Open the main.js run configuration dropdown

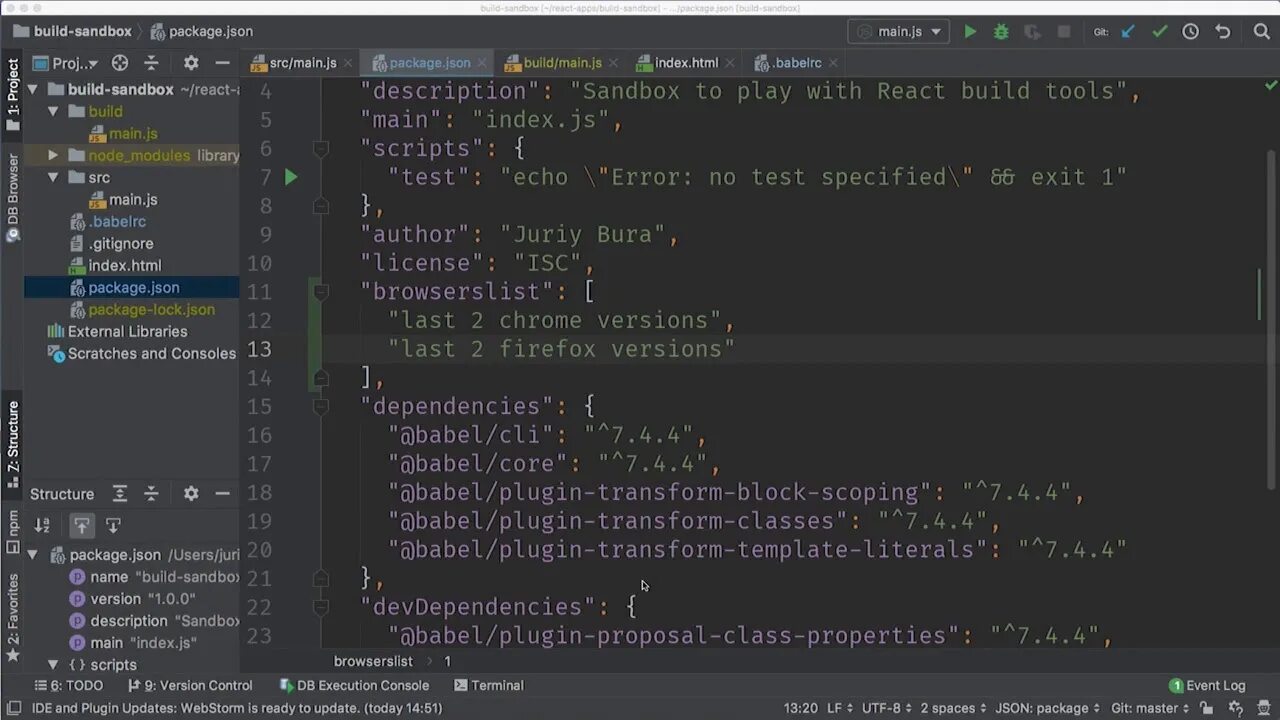pyautogui.click(x=900, y=32)
